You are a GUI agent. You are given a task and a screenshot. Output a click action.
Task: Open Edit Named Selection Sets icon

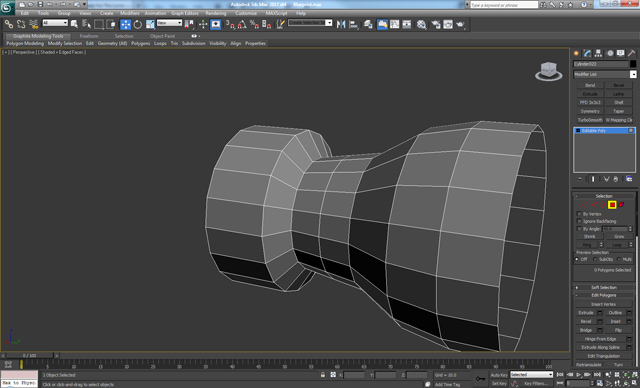click(x=280, y=24)
